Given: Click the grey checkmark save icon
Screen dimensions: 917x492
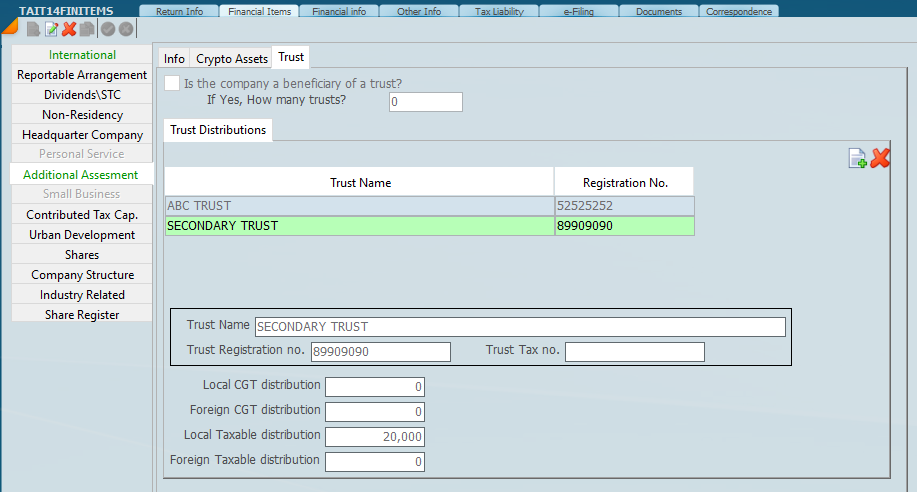Looking at the screenshot, I should pos(108,29).
